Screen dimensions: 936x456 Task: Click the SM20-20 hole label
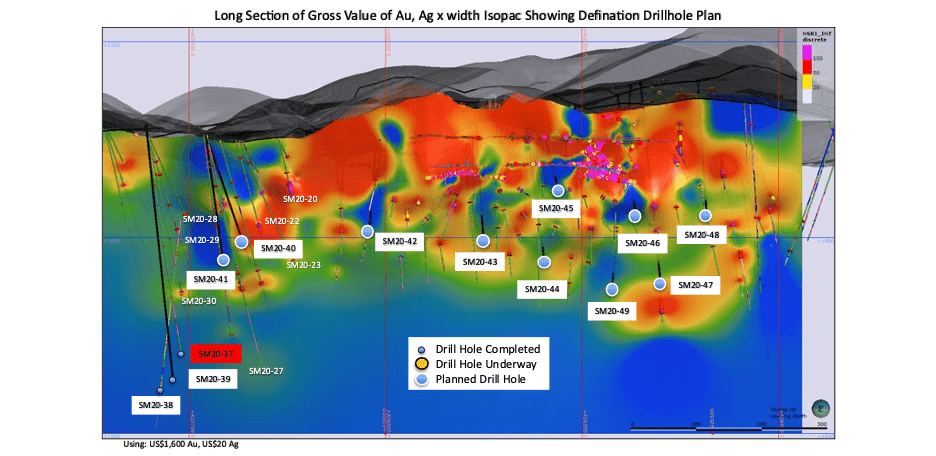tap(301, 199)
